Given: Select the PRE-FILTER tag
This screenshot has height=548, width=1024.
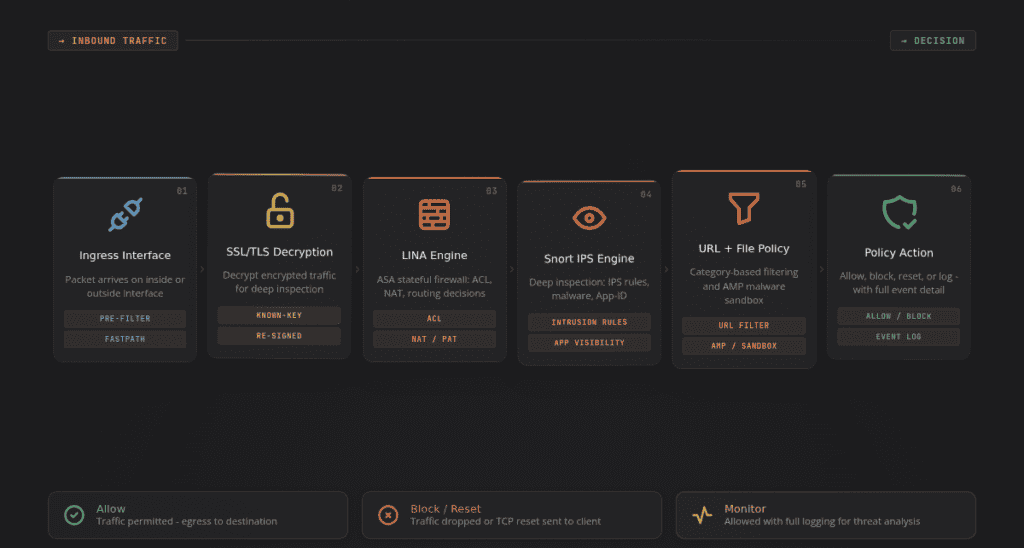Looking at the screenshot, I should [125, 319].
